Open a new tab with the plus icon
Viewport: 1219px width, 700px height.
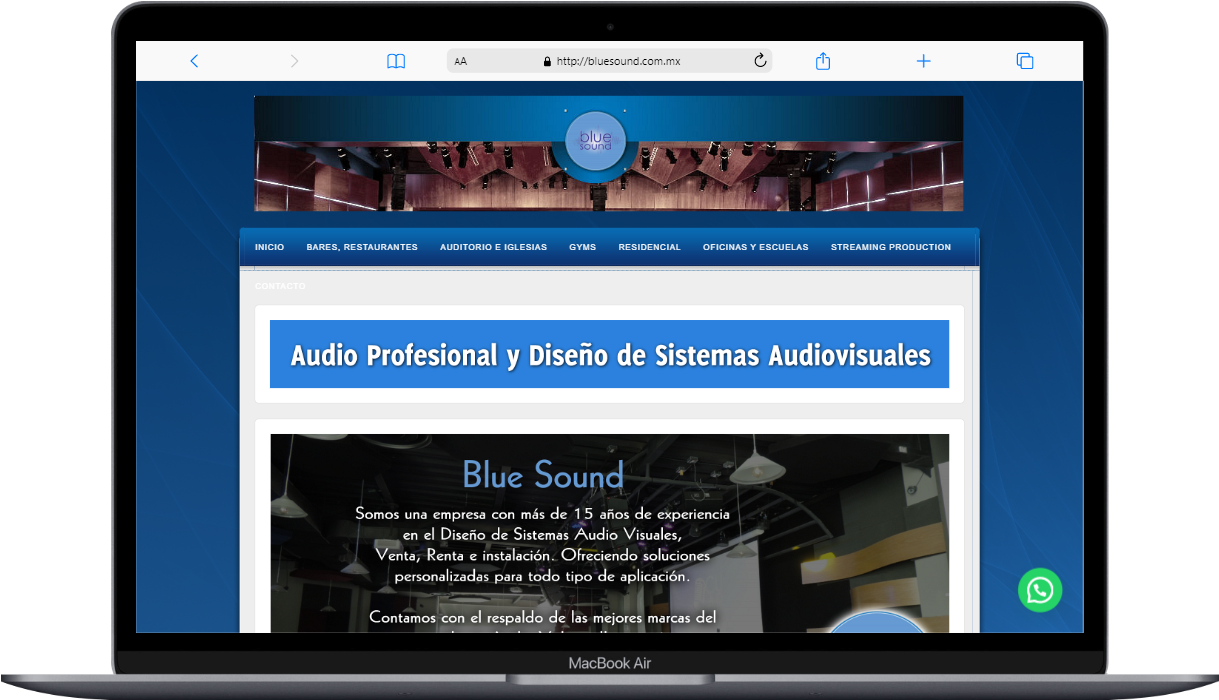coord(923,60)
